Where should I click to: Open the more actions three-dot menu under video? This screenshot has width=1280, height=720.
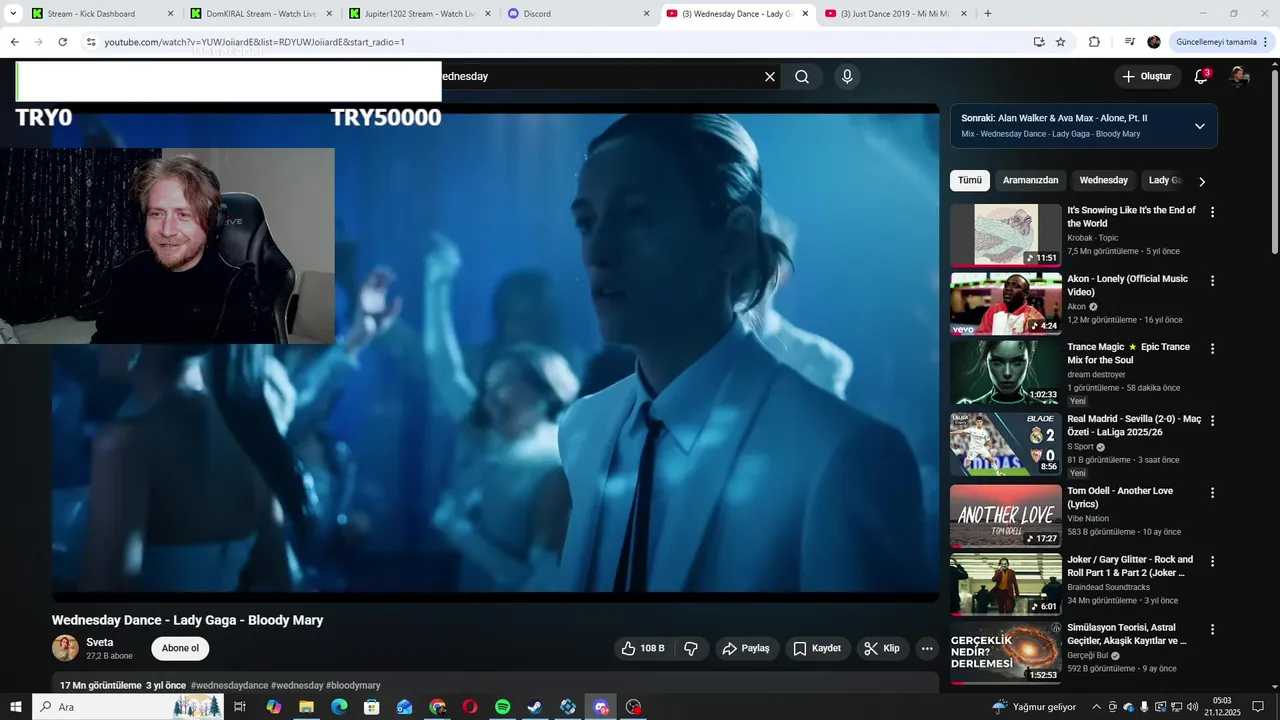[927, 648]
